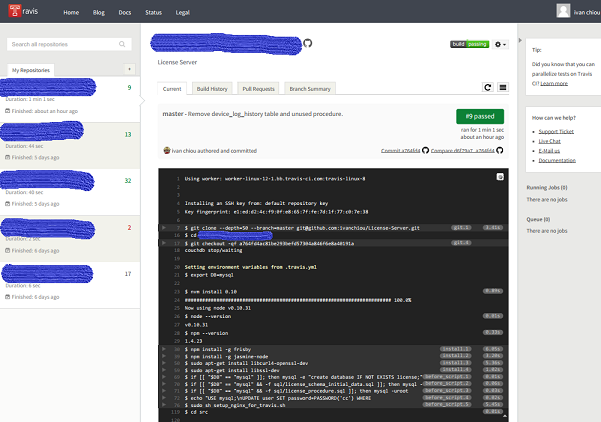Click calendar icon by 'about an hour ago'
Screen dimensions: 601x422
point(7,111)
